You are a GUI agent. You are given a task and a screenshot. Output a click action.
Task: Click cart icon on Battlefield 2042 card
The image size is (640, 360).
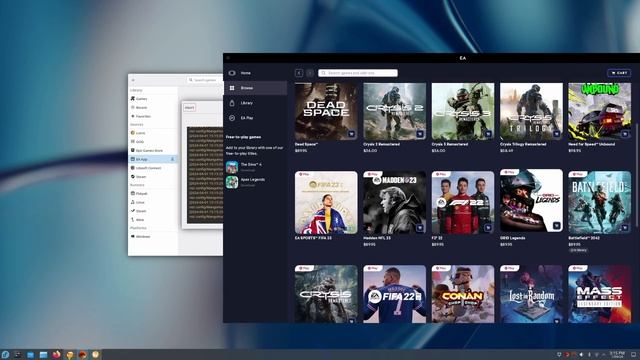pyautogui.click(x=624, y=228)
